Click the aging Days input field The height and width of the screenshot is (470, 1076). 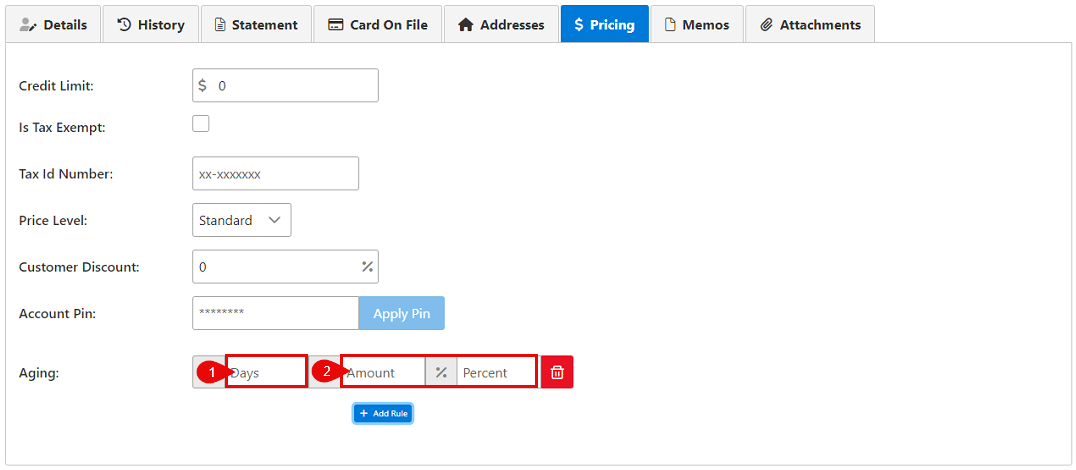coord(266,372)
